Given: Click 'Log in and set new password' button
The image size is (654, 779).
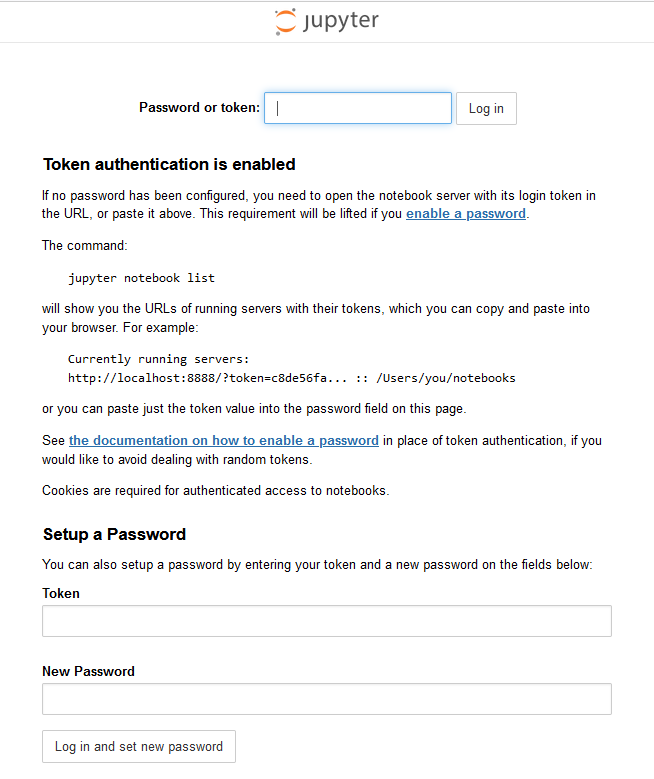Looking at the screenshot, I should tap(139, 746).
